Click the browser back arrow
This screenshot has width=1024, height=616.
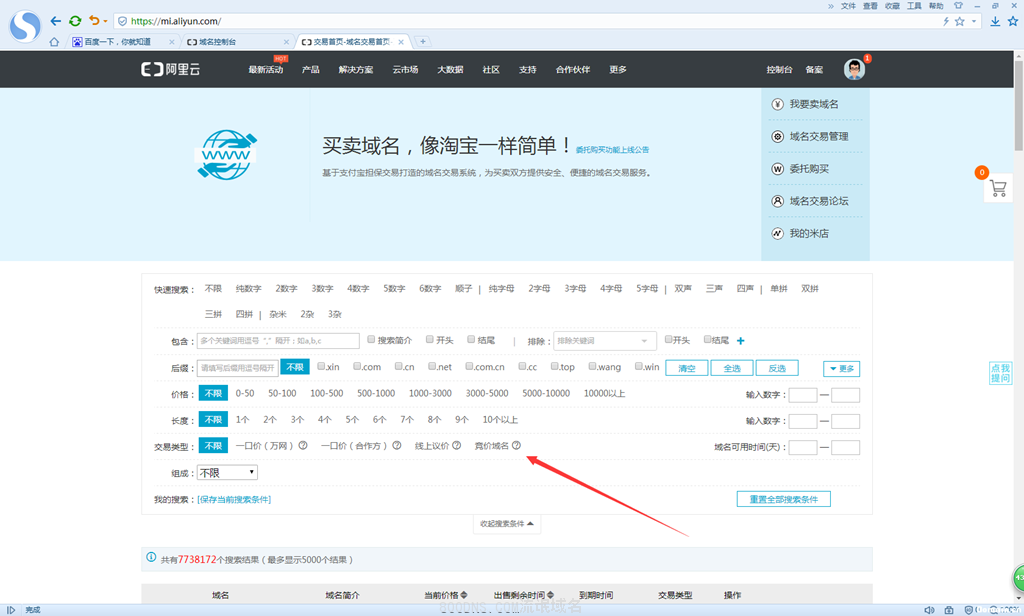[x=56, y=21]
